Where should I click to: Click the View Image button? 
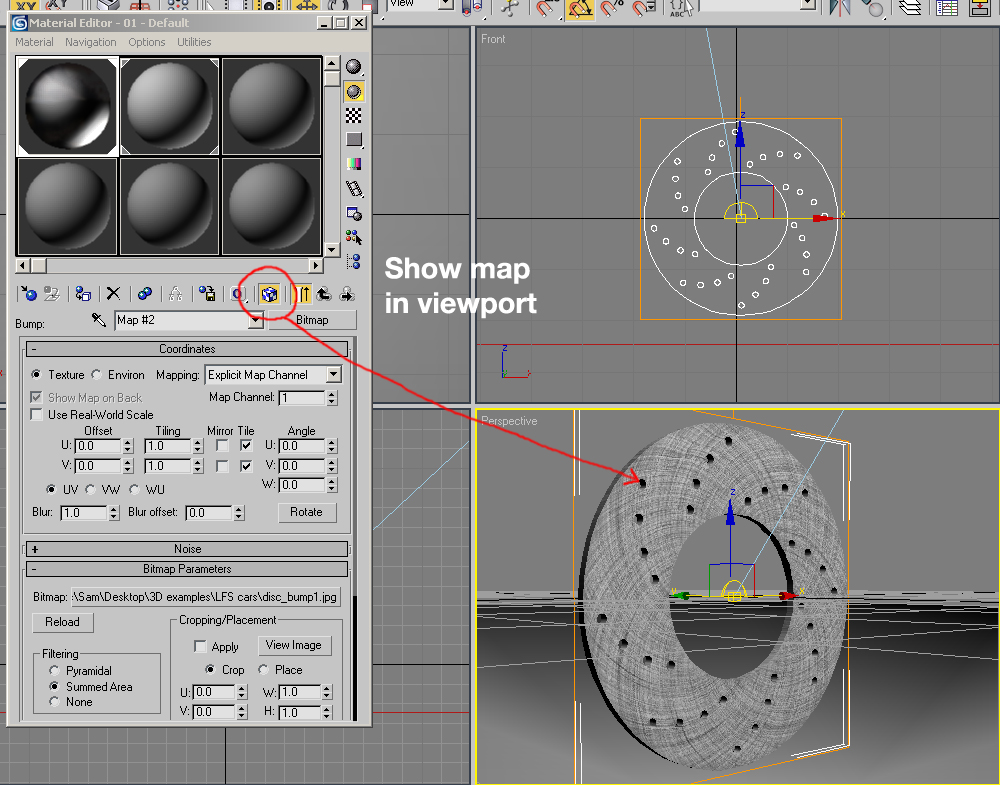[x=294, y=645]
